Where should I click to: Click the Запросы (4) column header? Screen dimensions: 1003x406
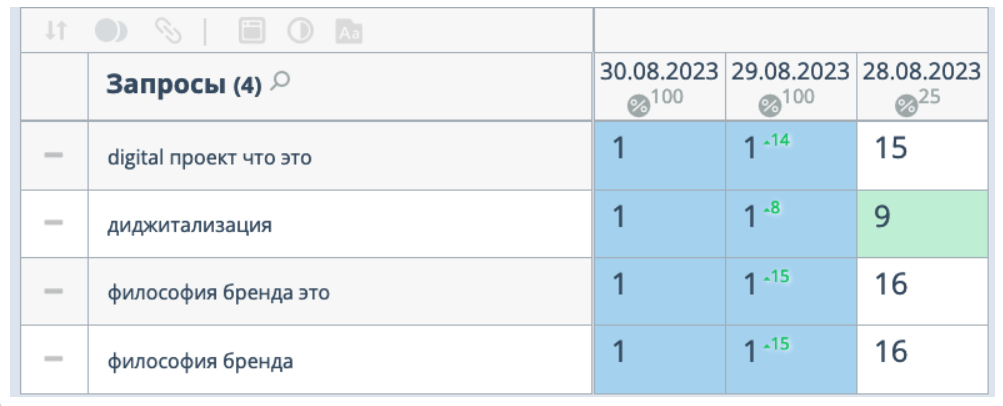pyautogui.click(x=184, y=84)
